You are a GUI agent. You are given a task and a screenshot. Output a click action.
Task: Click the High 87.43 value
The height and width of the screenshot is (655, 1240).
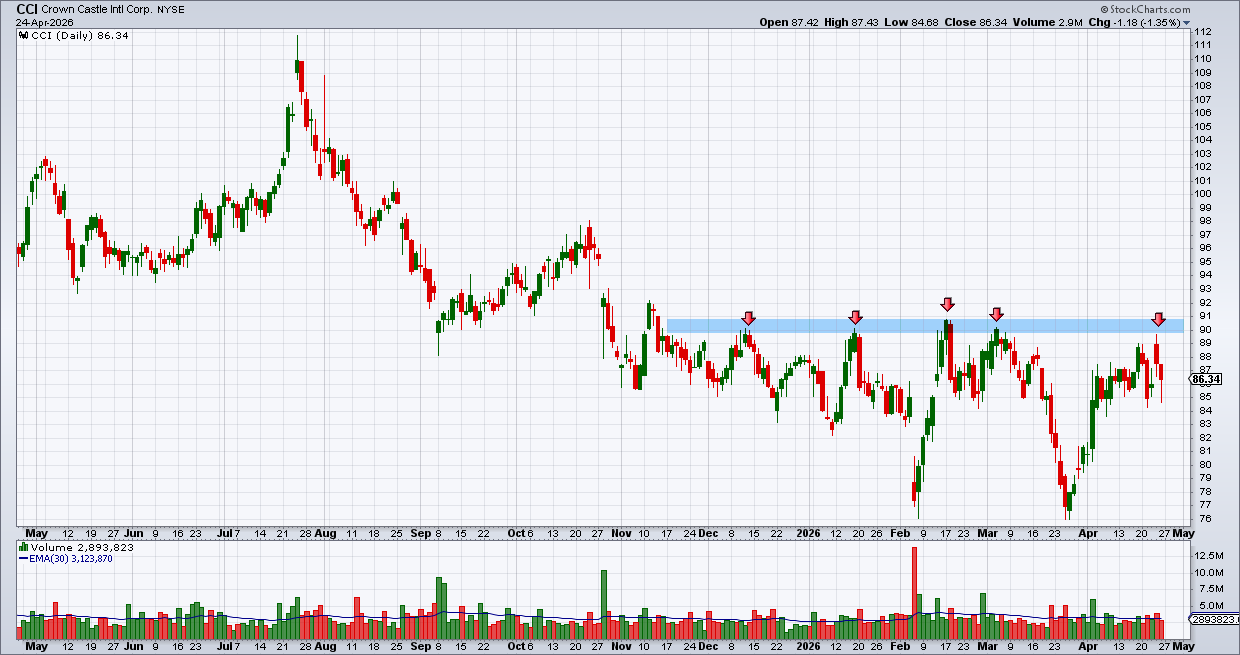point(854,22)
